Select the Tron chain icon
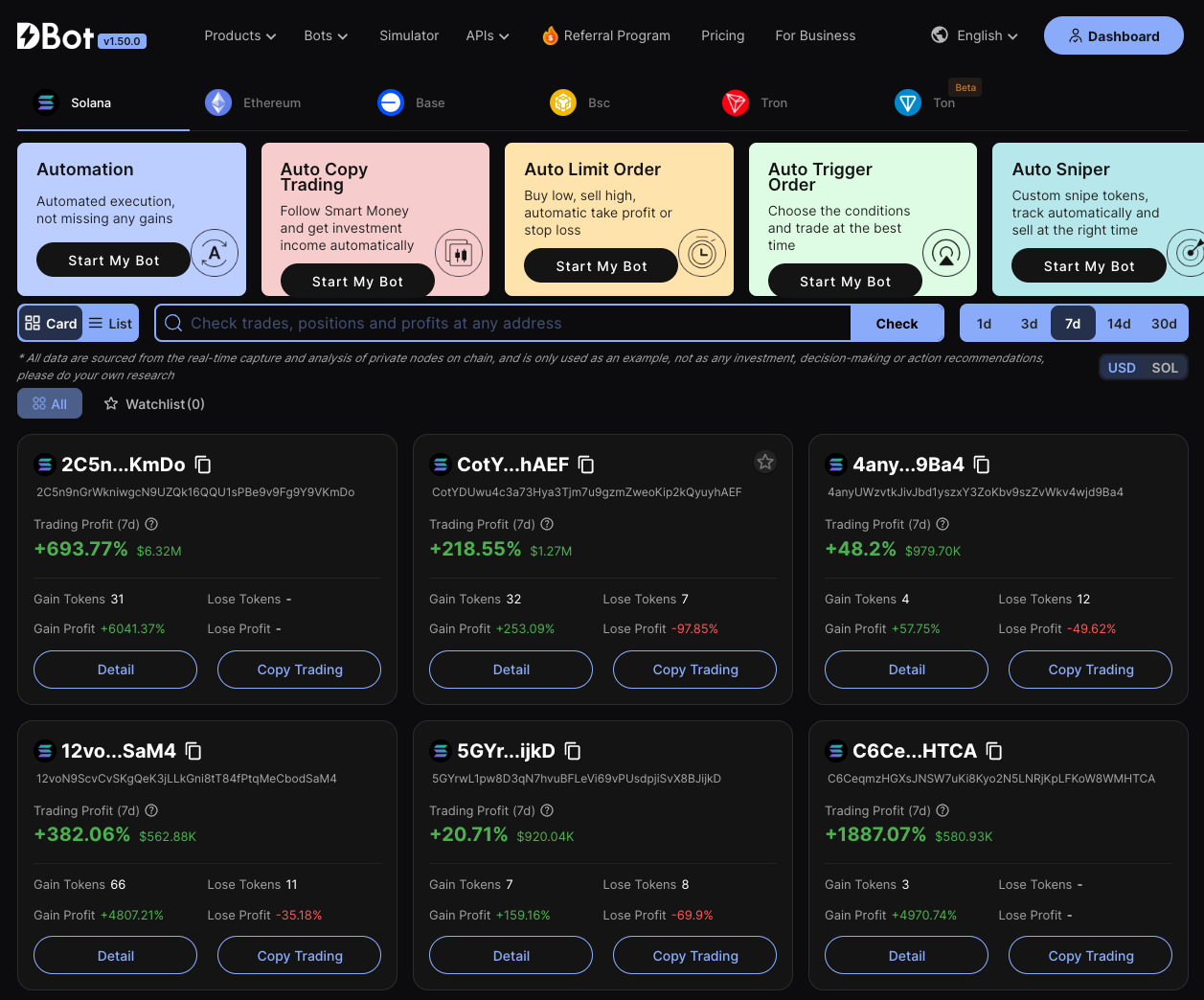 pos(736,102)
